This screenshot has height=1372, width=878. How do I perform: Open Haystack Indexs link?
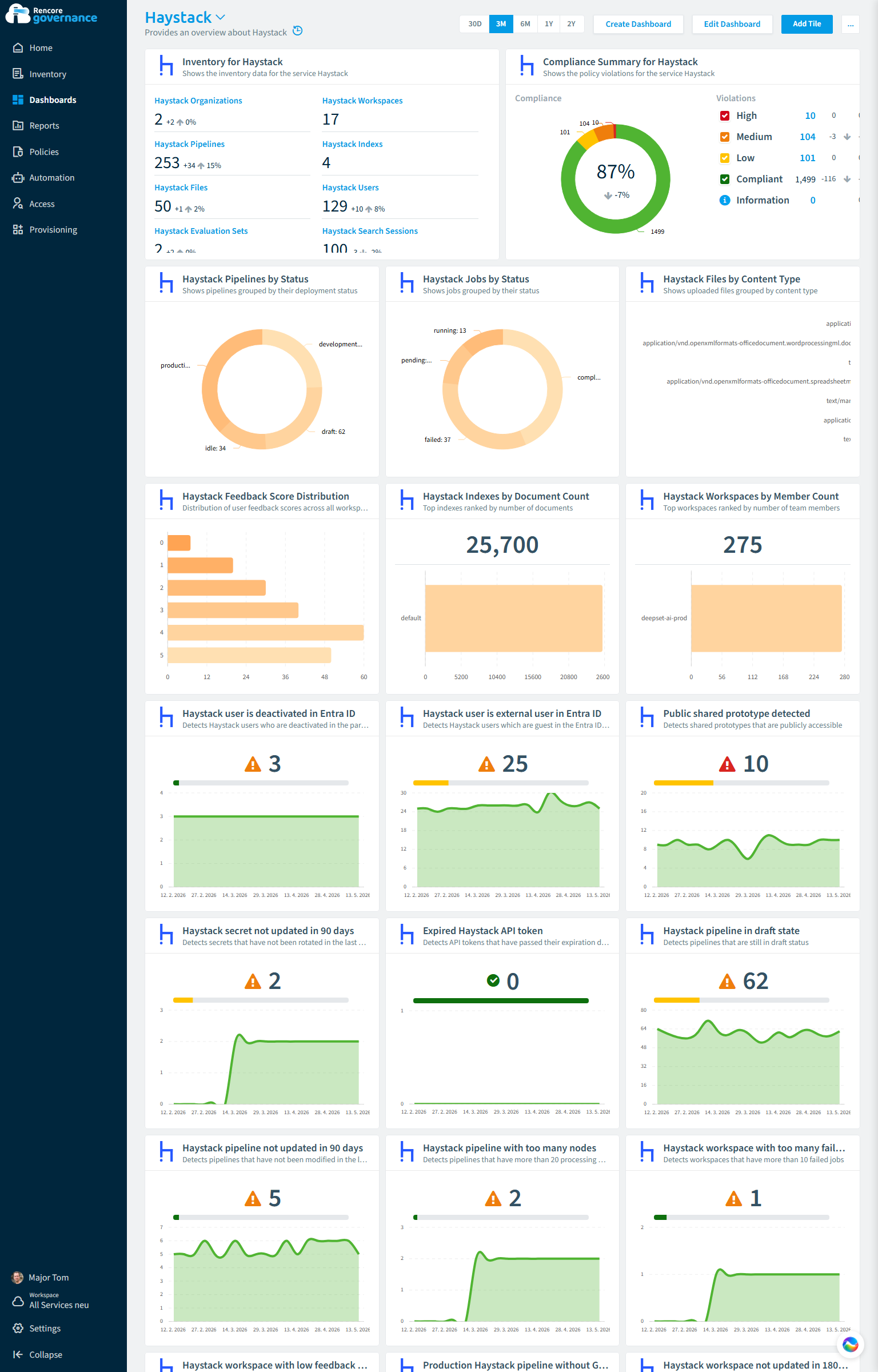[x=352, y=144]
